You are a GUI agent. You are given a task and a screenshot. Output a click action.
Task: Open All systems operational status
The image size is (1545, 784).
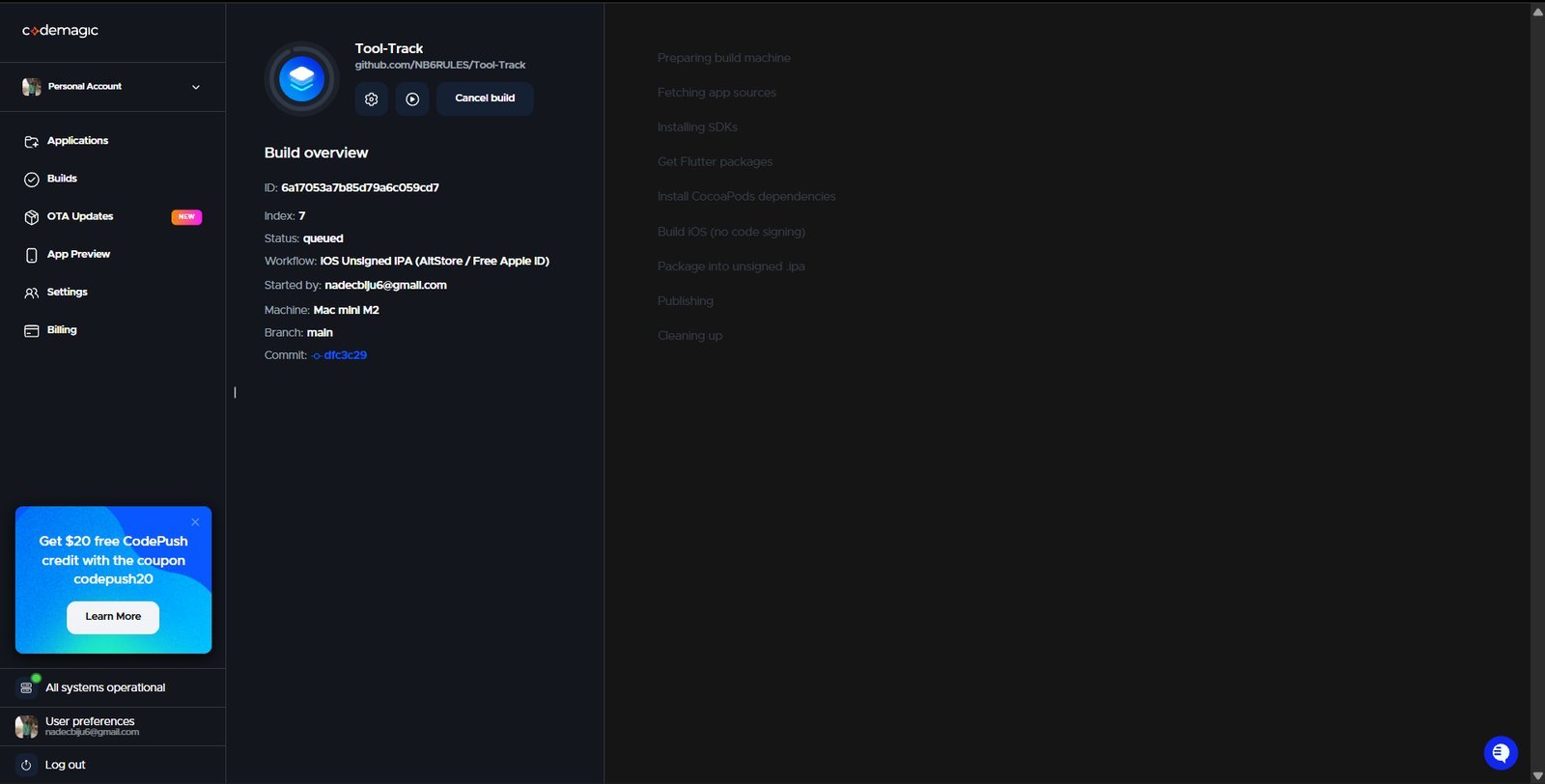[x=105, y=687]
